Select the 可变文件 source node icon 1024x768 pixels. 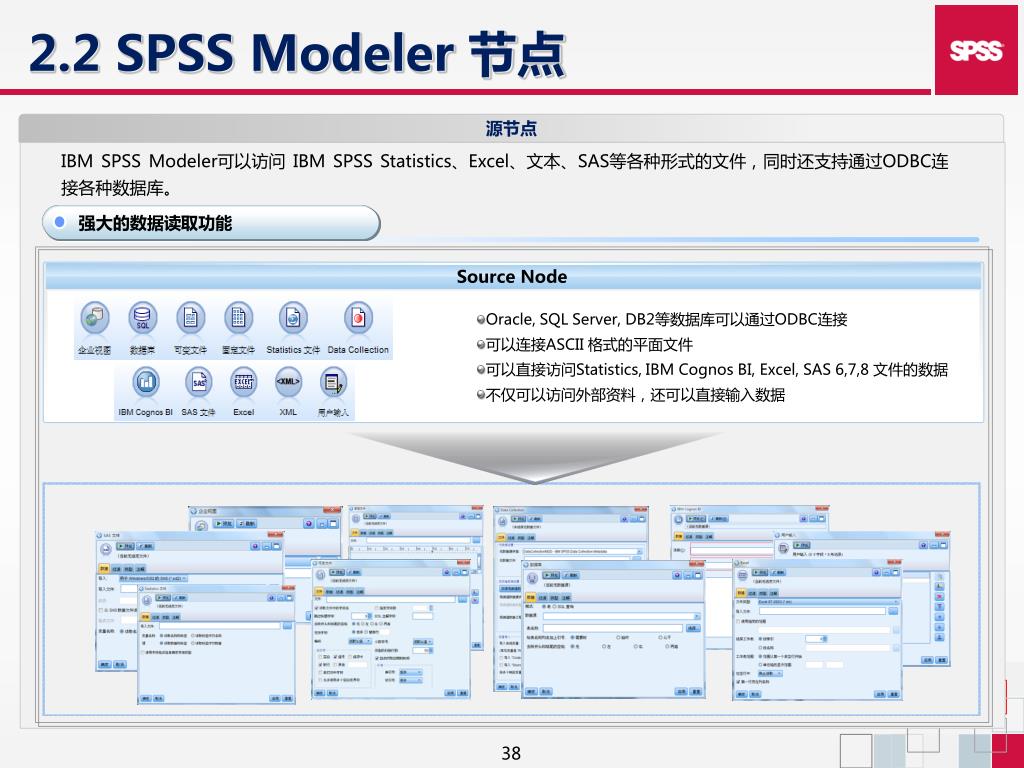coord(191,318)
